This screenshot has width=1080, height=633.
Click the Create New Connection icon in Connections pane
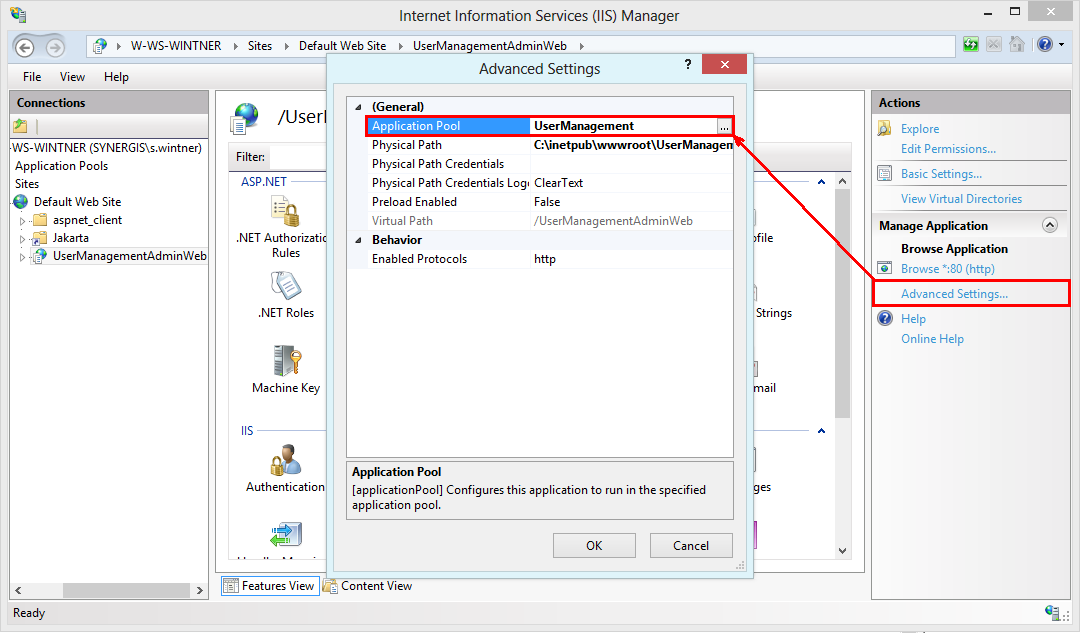(x=21, y=125)
